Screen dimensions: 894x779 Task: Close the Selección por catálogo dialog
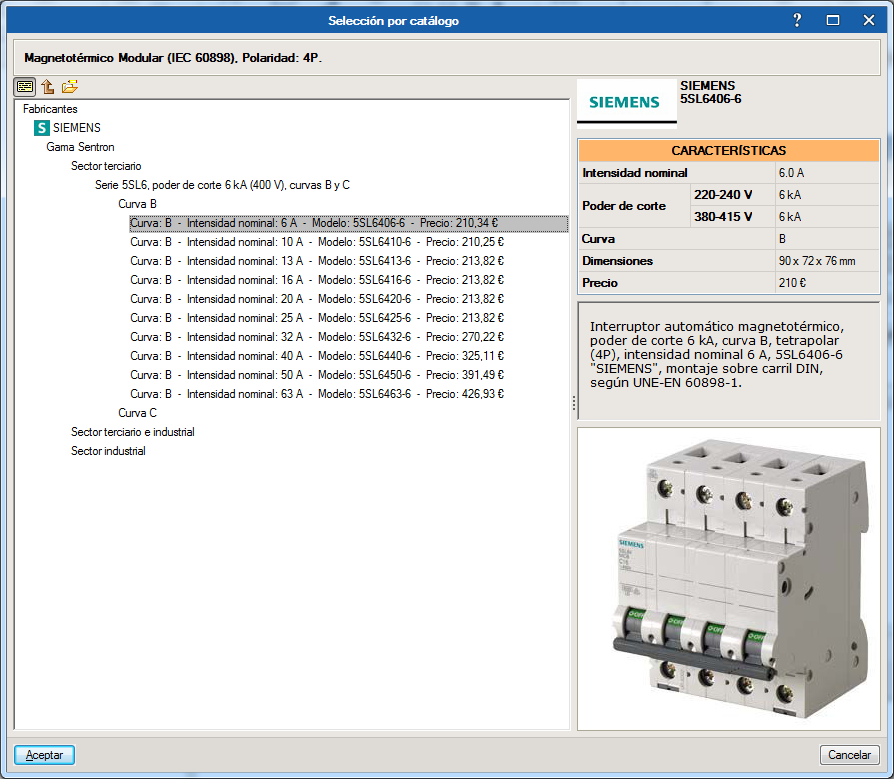click(869, 21)
